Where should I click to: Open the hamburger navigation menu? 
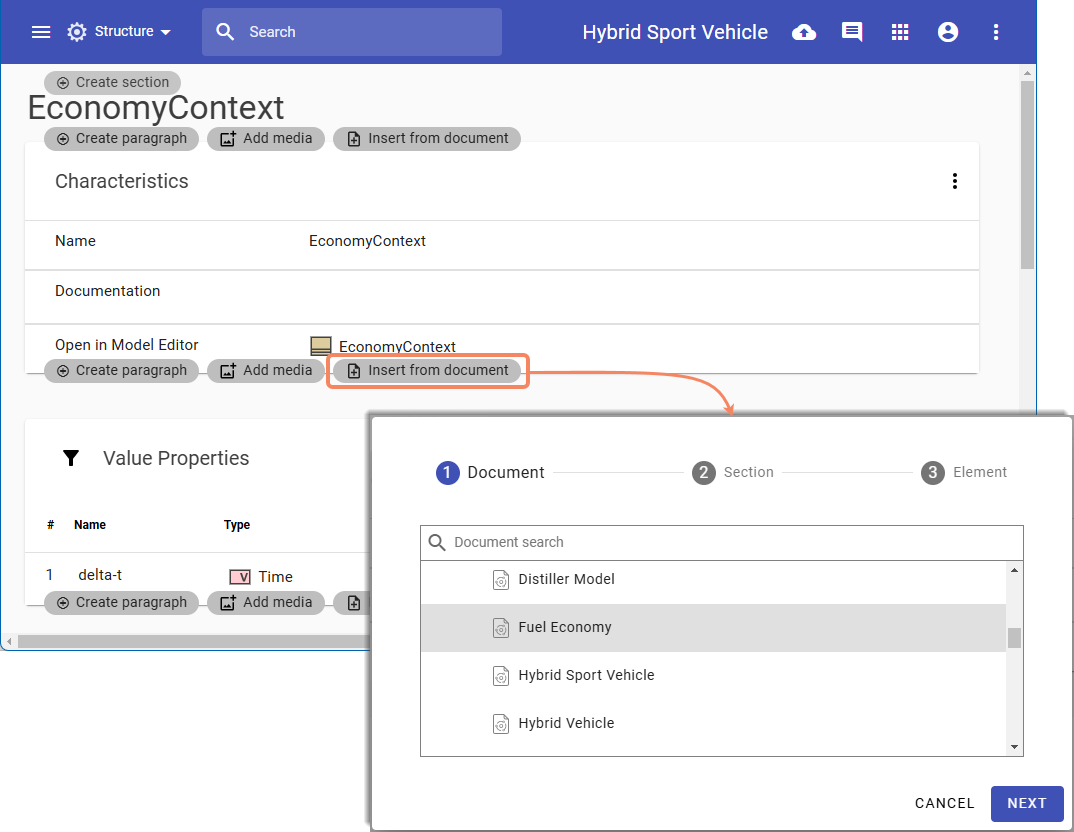[x=41, y=32]
